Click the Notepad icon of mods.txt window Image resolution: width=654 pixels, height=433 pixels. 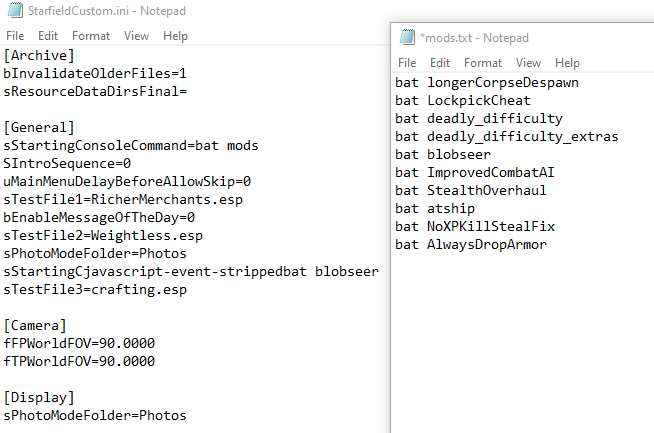tap(407, 37)
